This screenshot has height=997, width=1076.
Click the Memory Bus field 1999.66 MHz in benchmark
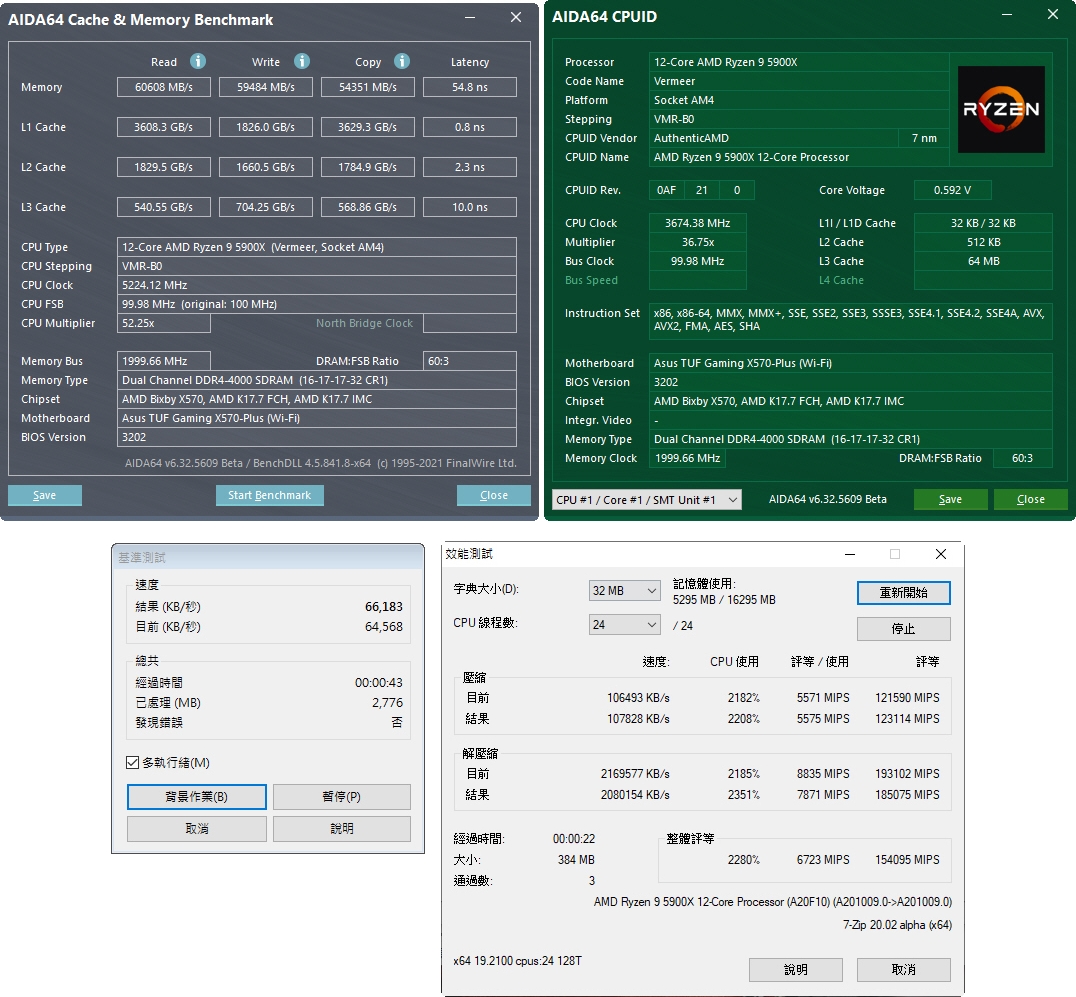click(163, 361)
